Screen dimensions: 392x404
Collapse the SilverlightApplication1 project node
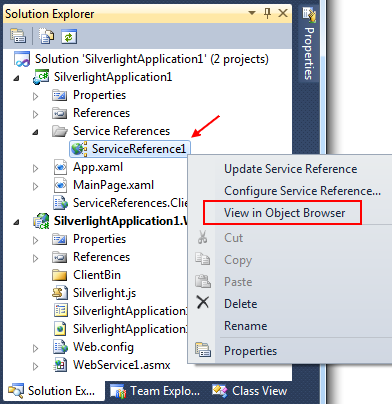tap(16, 78)
